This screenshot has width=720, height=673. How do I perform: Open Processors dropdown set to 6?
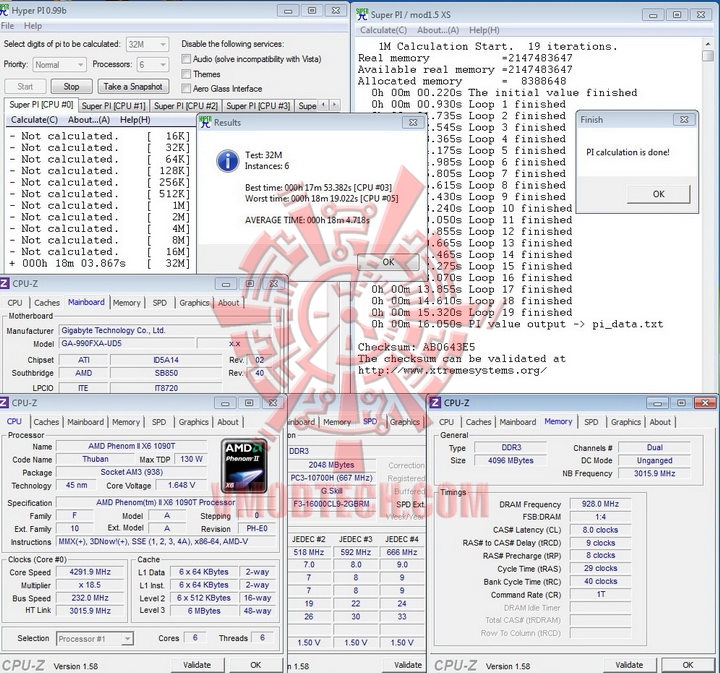click(153, 65)
